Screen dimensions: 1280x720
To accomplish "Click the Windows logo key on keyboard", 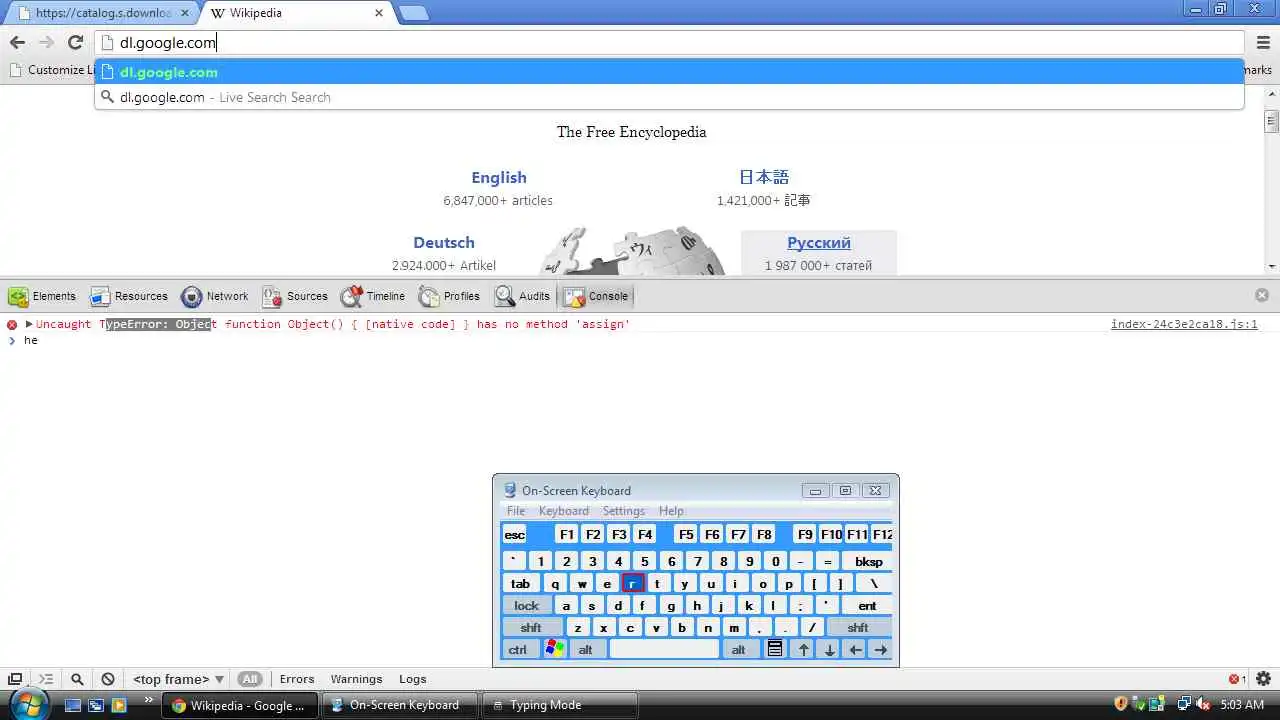I will 554,649.
